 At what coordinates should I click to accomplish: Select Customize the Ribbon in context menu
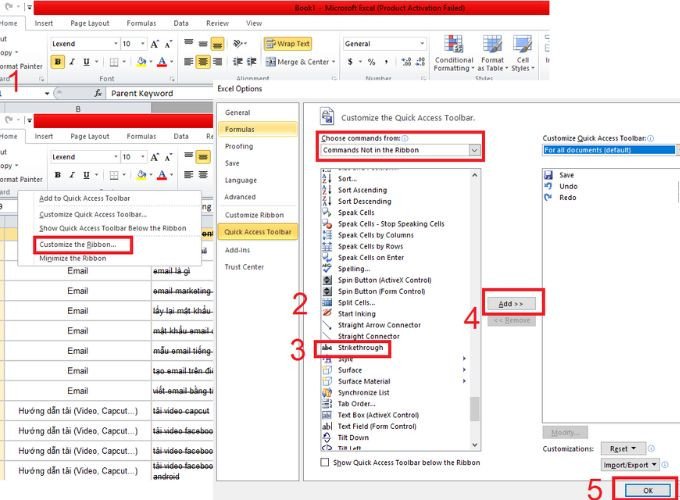(x=78, y=245)
